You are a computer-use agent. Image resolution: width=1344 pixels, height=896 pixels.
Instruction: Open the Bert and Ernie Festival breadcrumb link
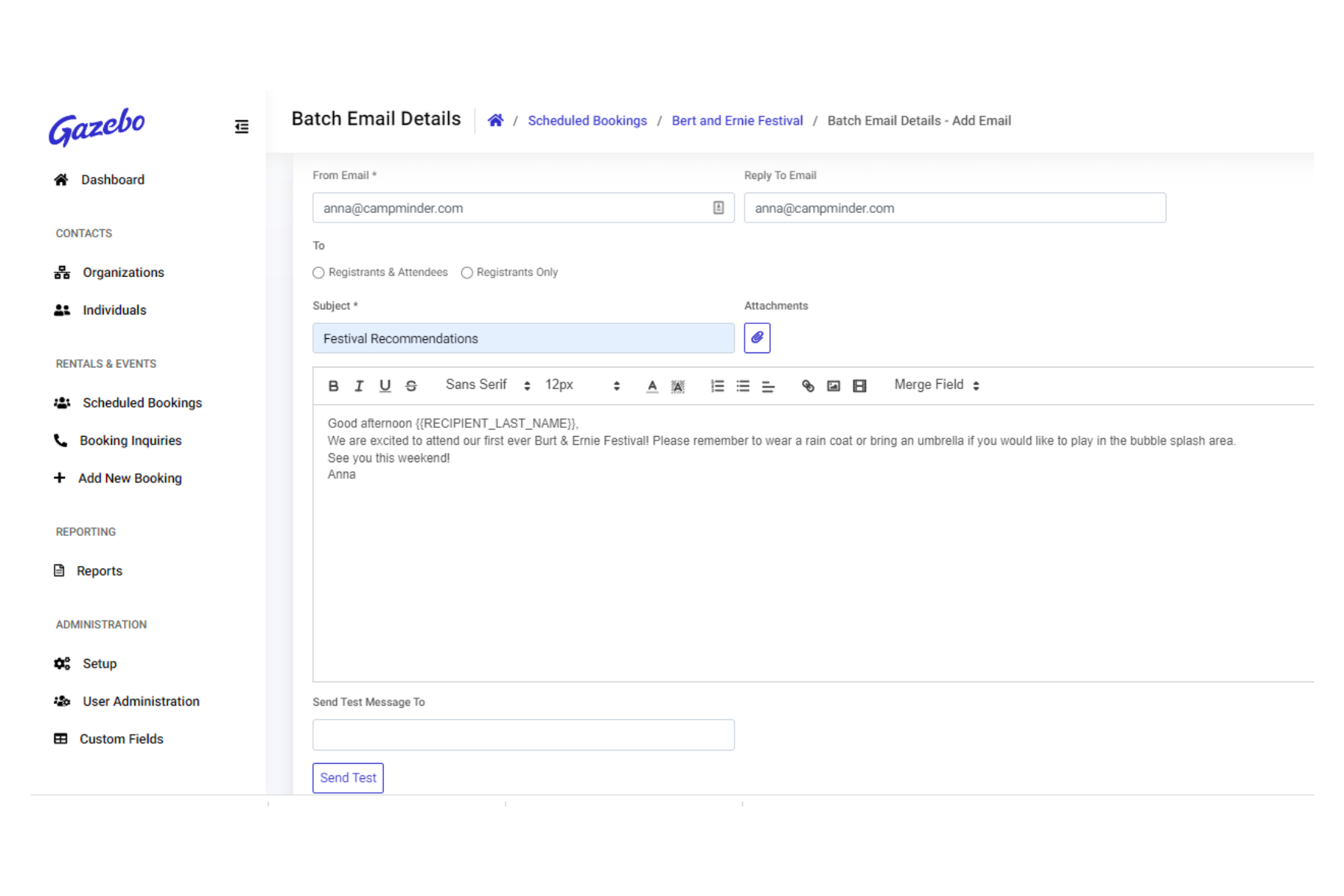(737, 121)
